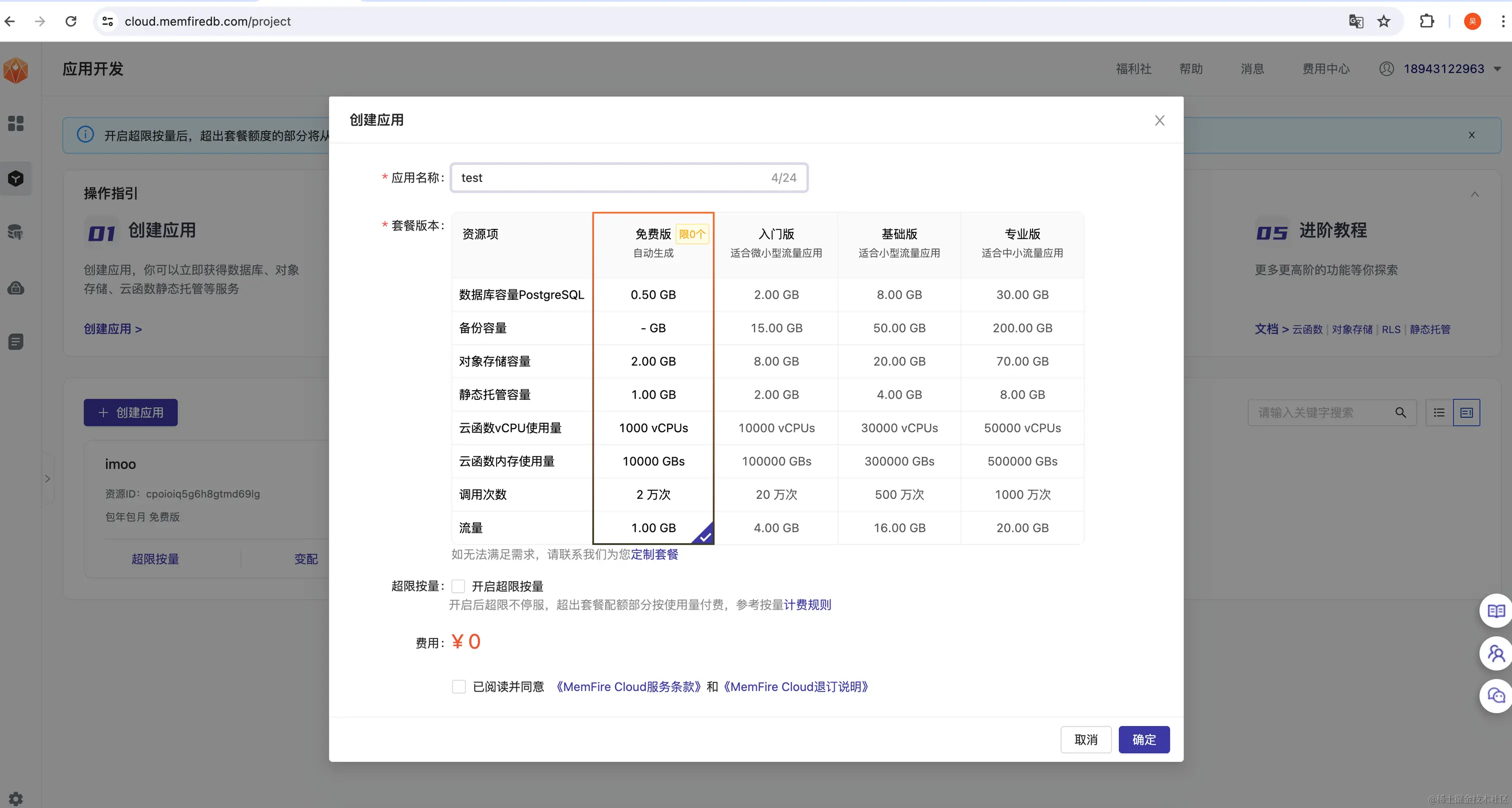Check the 已阅读并同意 agreement box

pos(459,687)
